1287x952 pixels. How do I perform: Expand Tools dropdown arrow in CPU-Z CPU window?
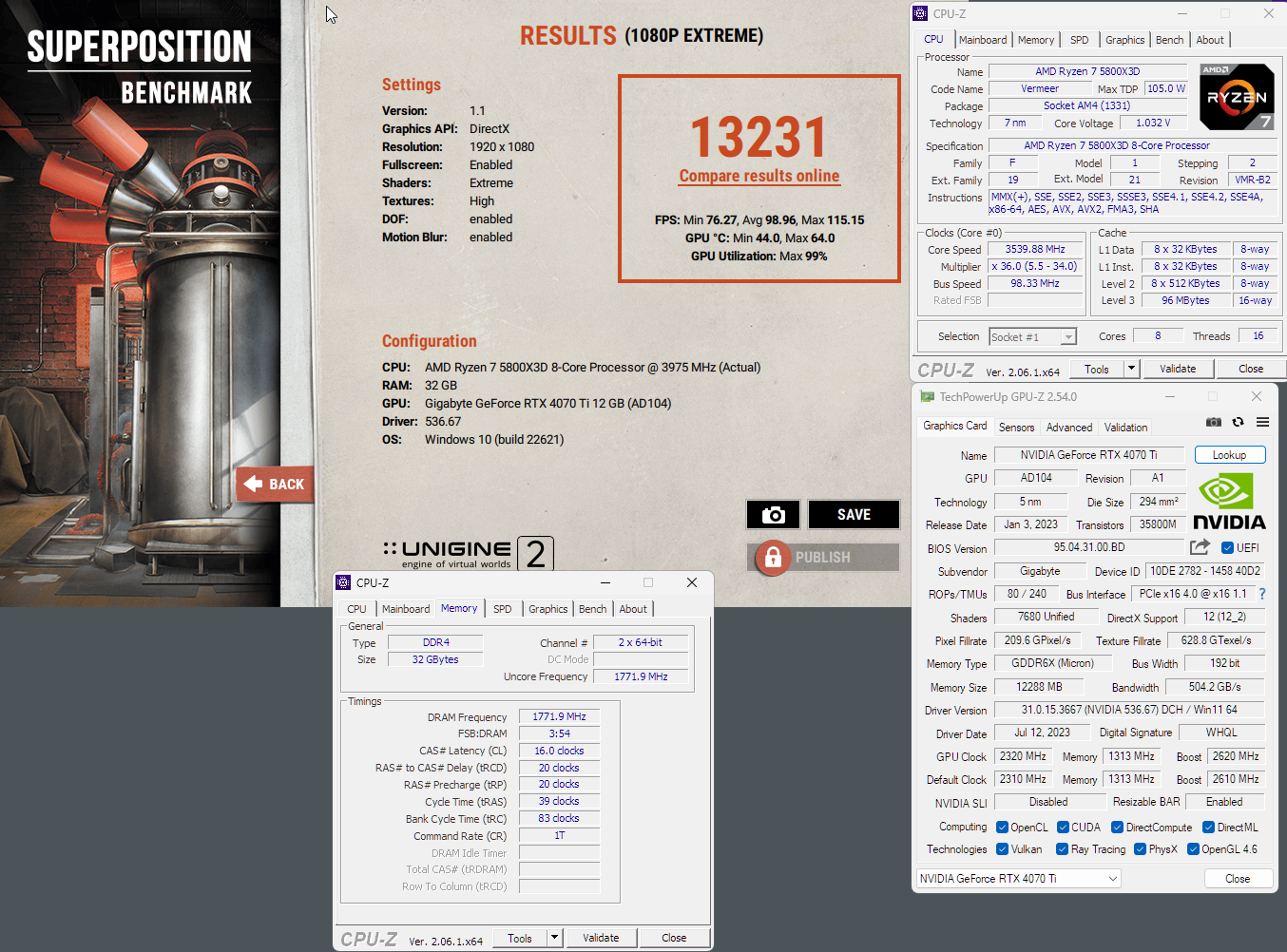click(1131, 369)
